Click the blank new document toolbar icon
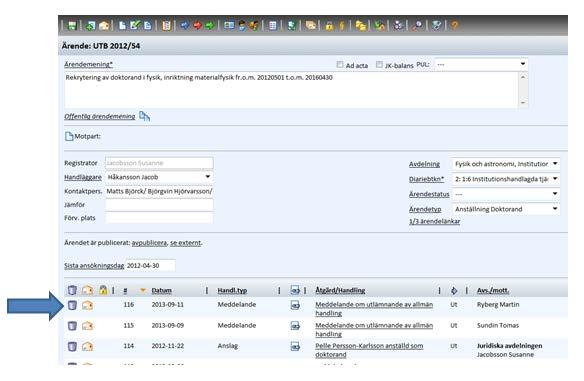The image size is (584, 381). pos(122,25)
